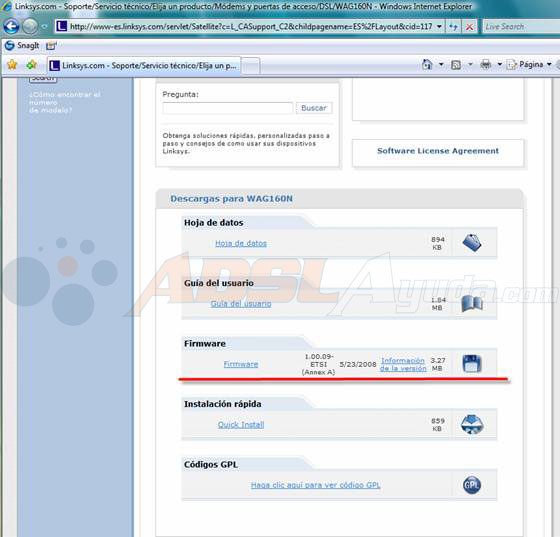Open the Página menu

(529, 65)
